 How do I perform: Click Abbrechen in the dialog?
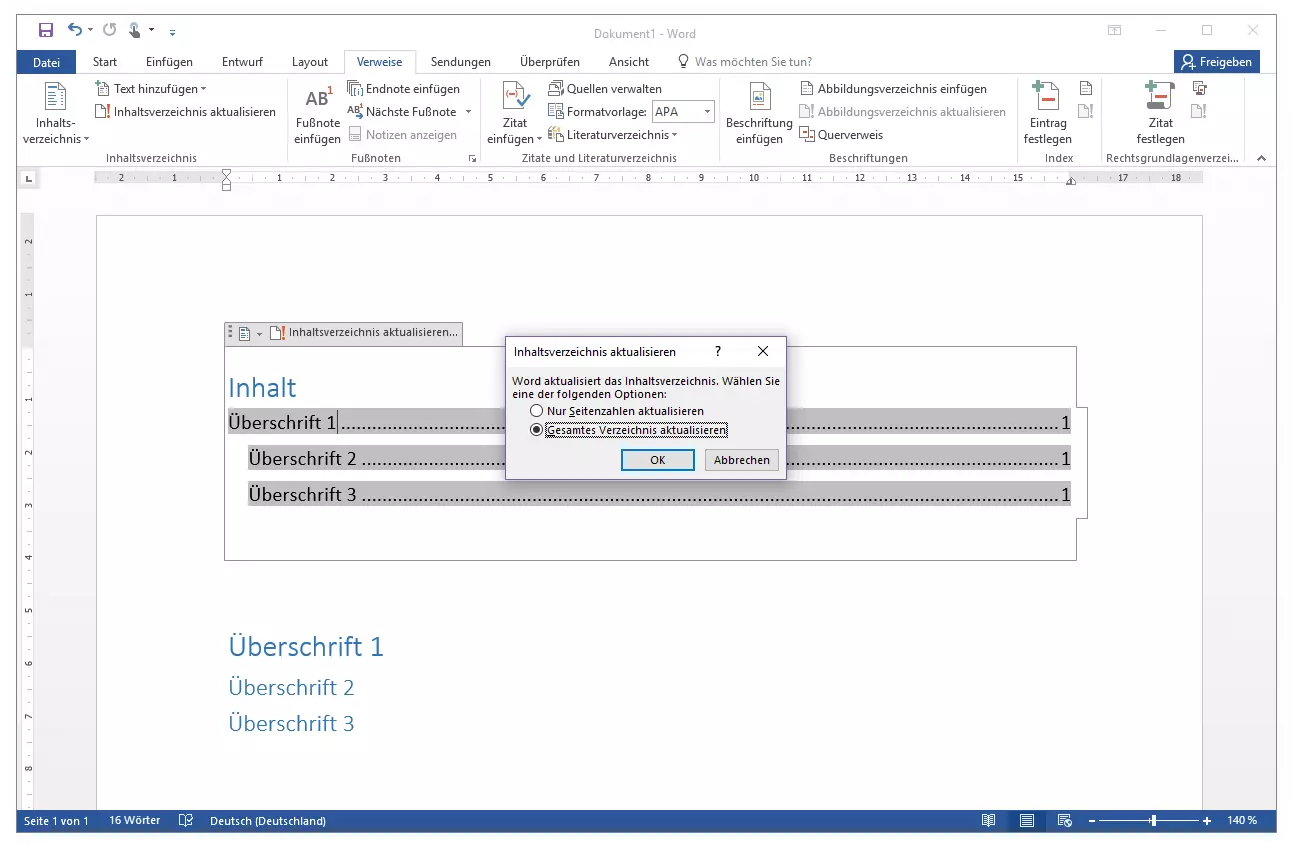point(742,460)
